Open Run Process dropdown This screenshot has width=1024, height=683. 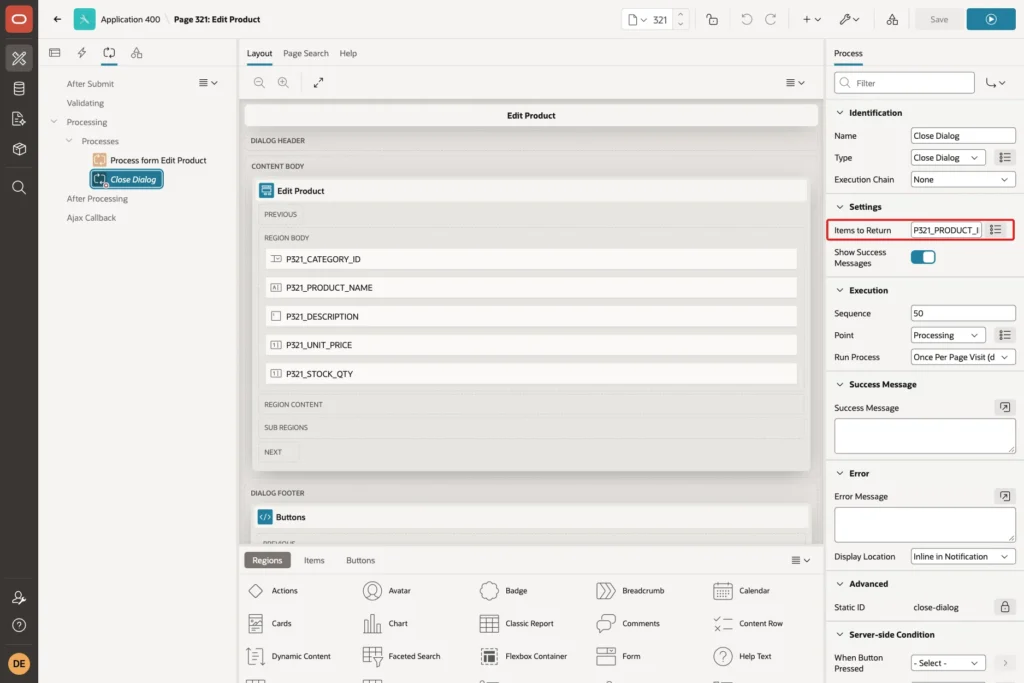pyautogui.click(x=963, y=357)
